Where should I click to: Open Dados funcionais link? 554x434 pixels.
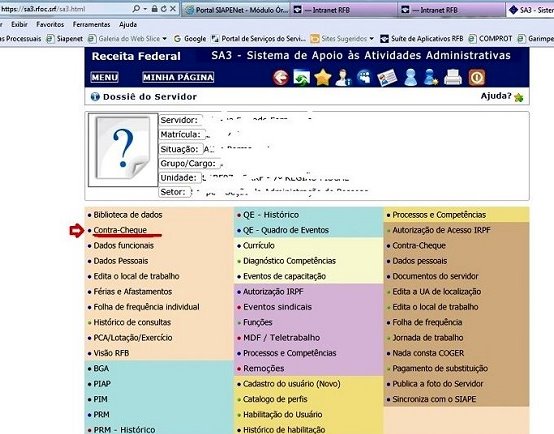click(124, 246)
